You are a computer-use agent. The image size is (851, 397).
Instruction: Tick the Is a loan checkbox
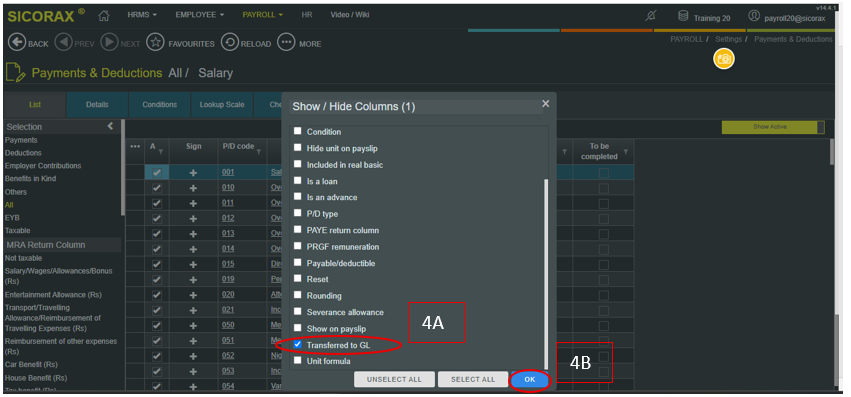(297, 181)
